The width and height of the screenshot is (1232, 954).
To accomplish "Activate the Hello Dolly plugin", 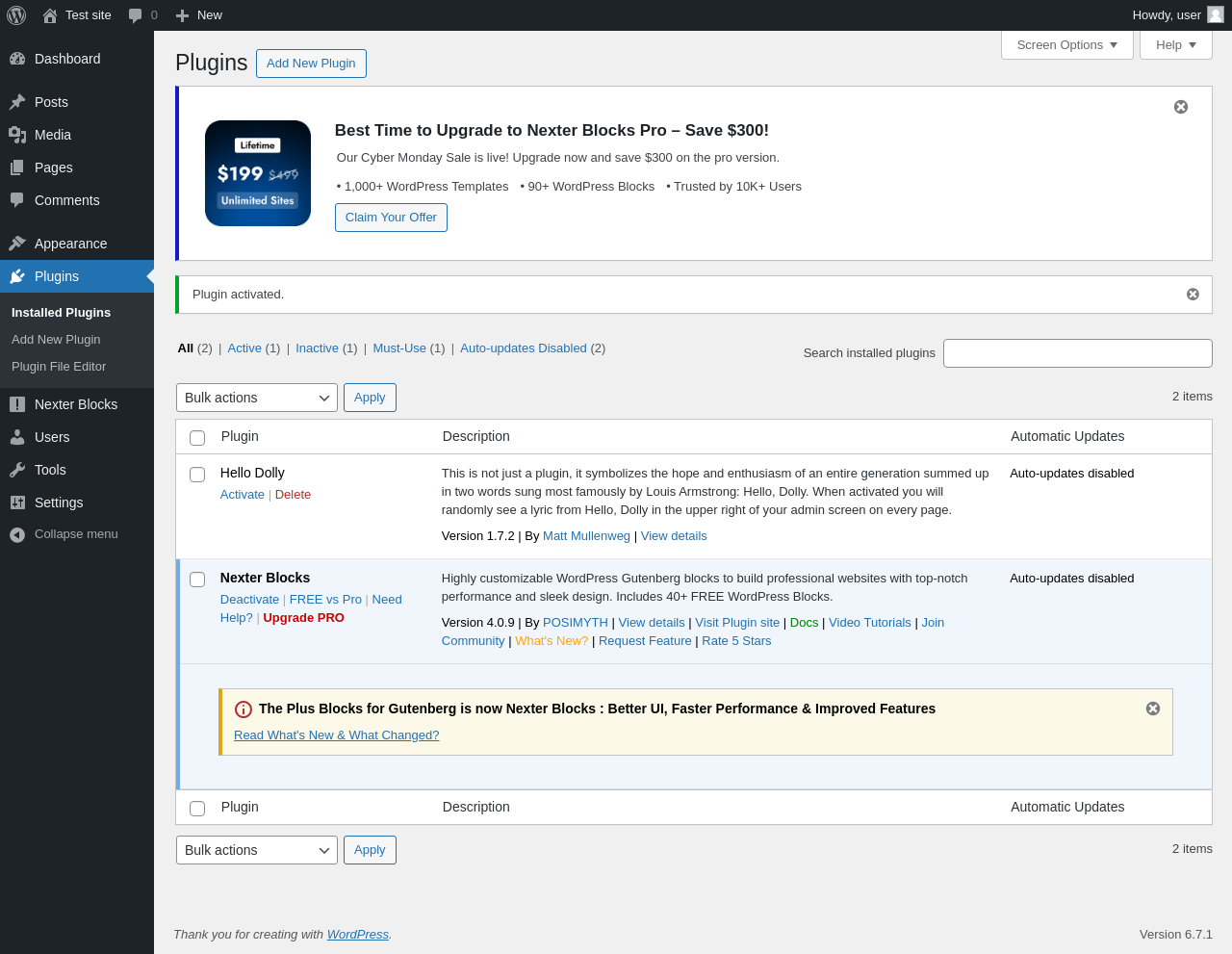I will point(243,495).
